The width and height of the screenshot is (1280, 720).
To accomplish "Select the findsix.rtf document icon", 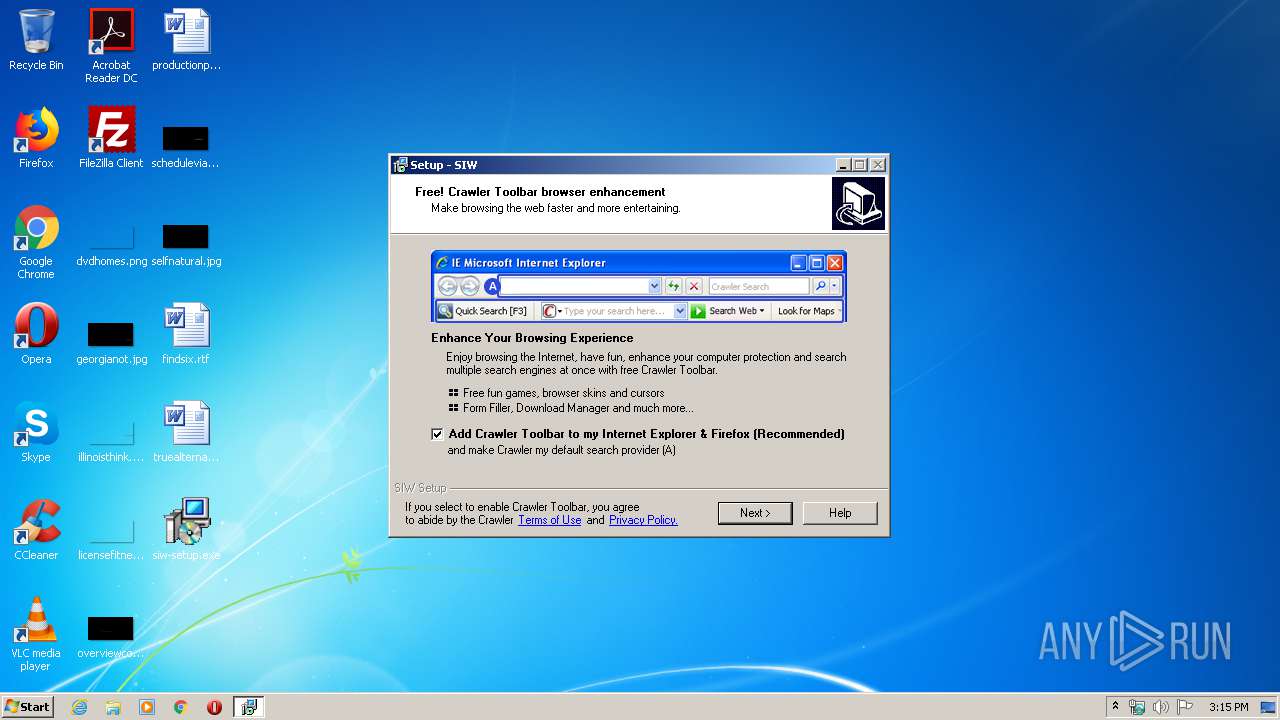I will pos(186,334).
